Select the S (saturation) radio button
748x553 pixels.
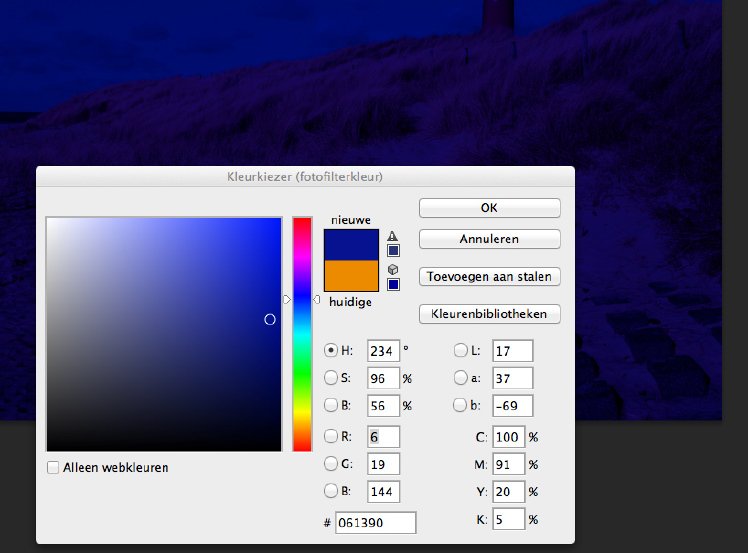coord(331,378)
